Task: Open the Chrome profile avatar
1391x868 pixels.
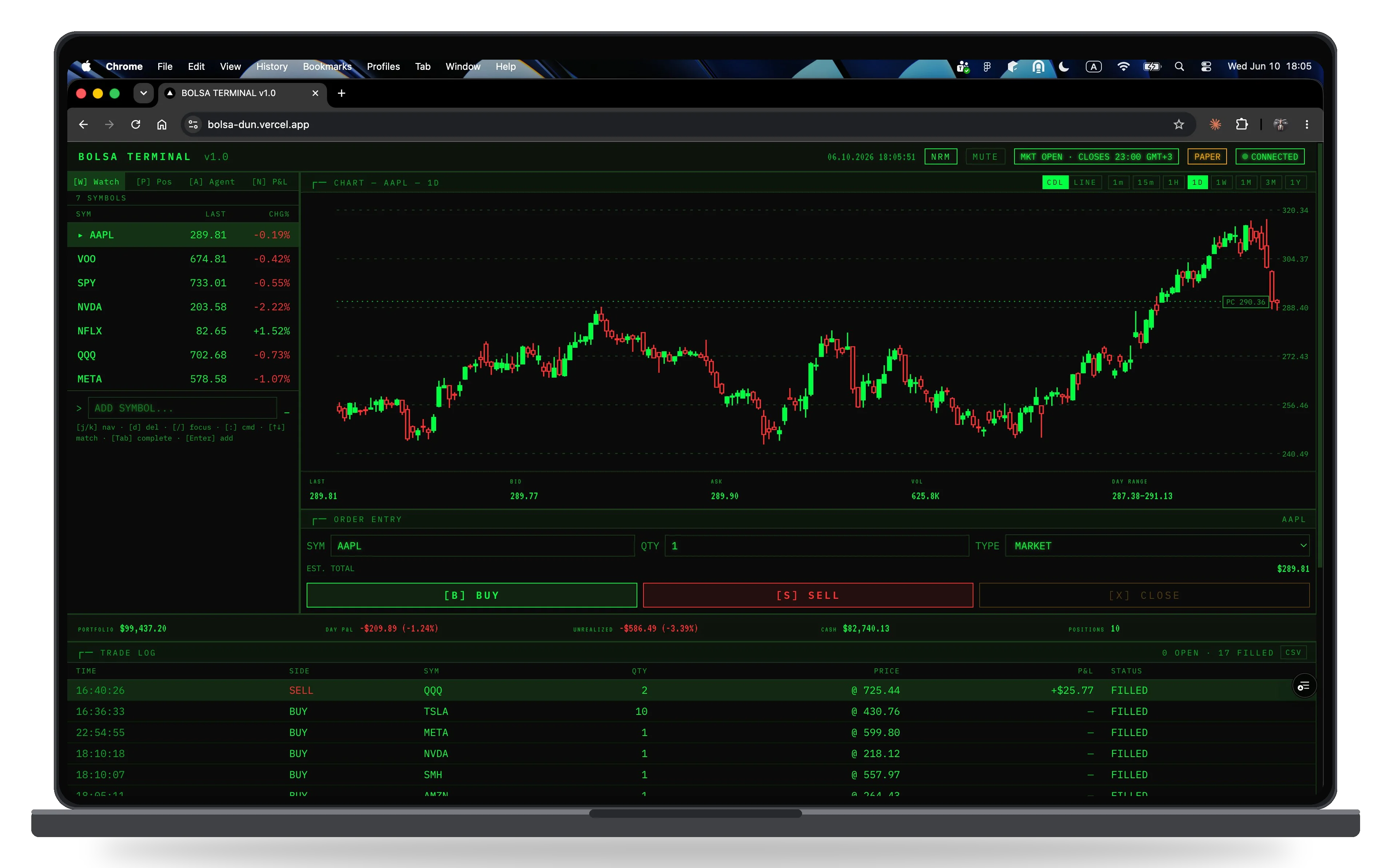Action: pyautogui.click(x=1280, y=124)
